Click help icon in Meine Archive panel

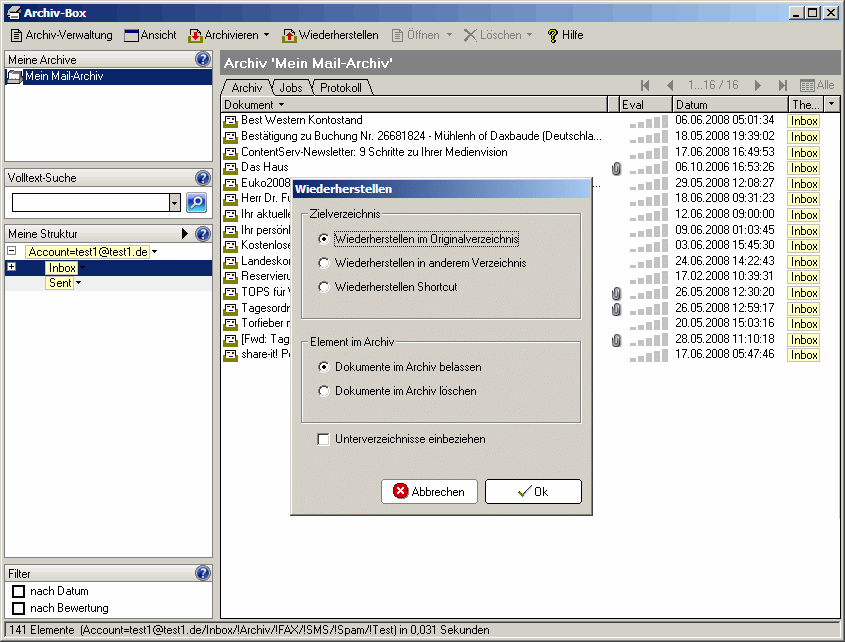[203, 60]
